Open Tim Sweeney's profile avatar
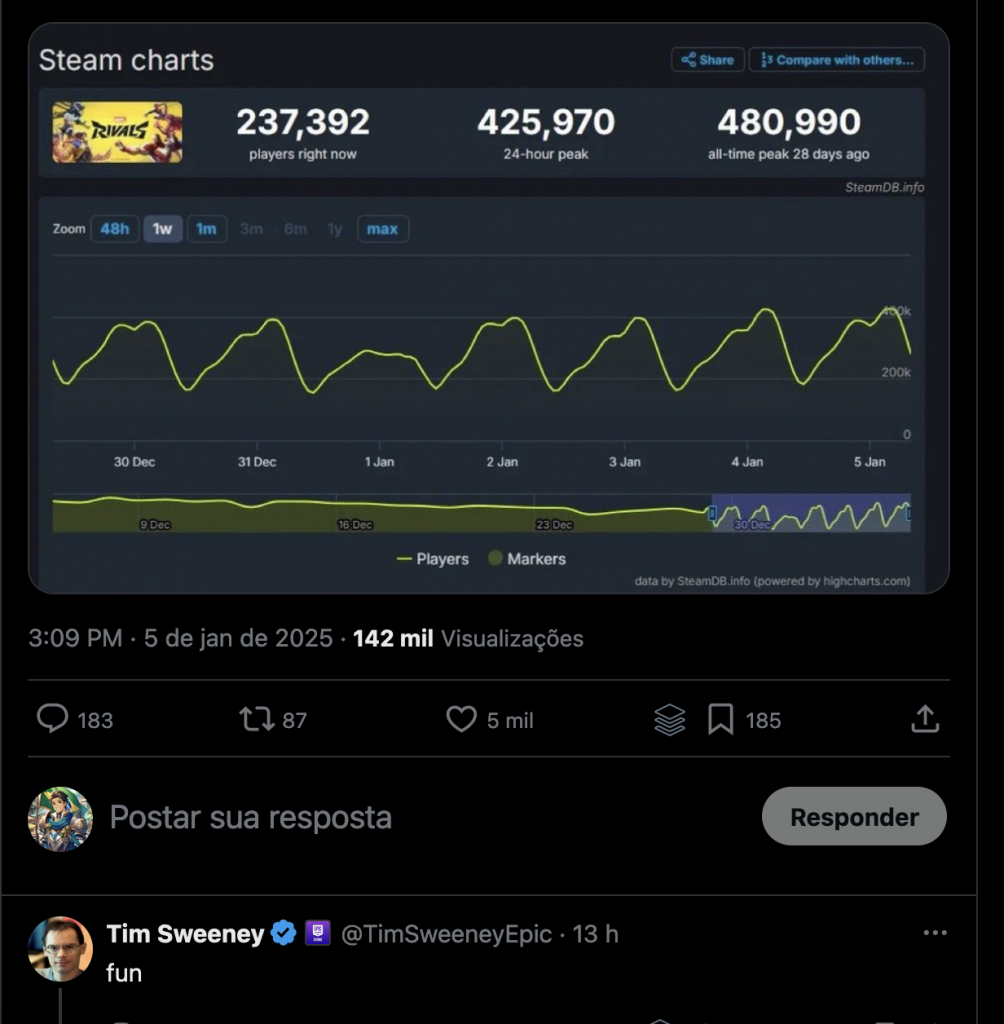This screenshot has width=1004, height=1024. point(60,949)
